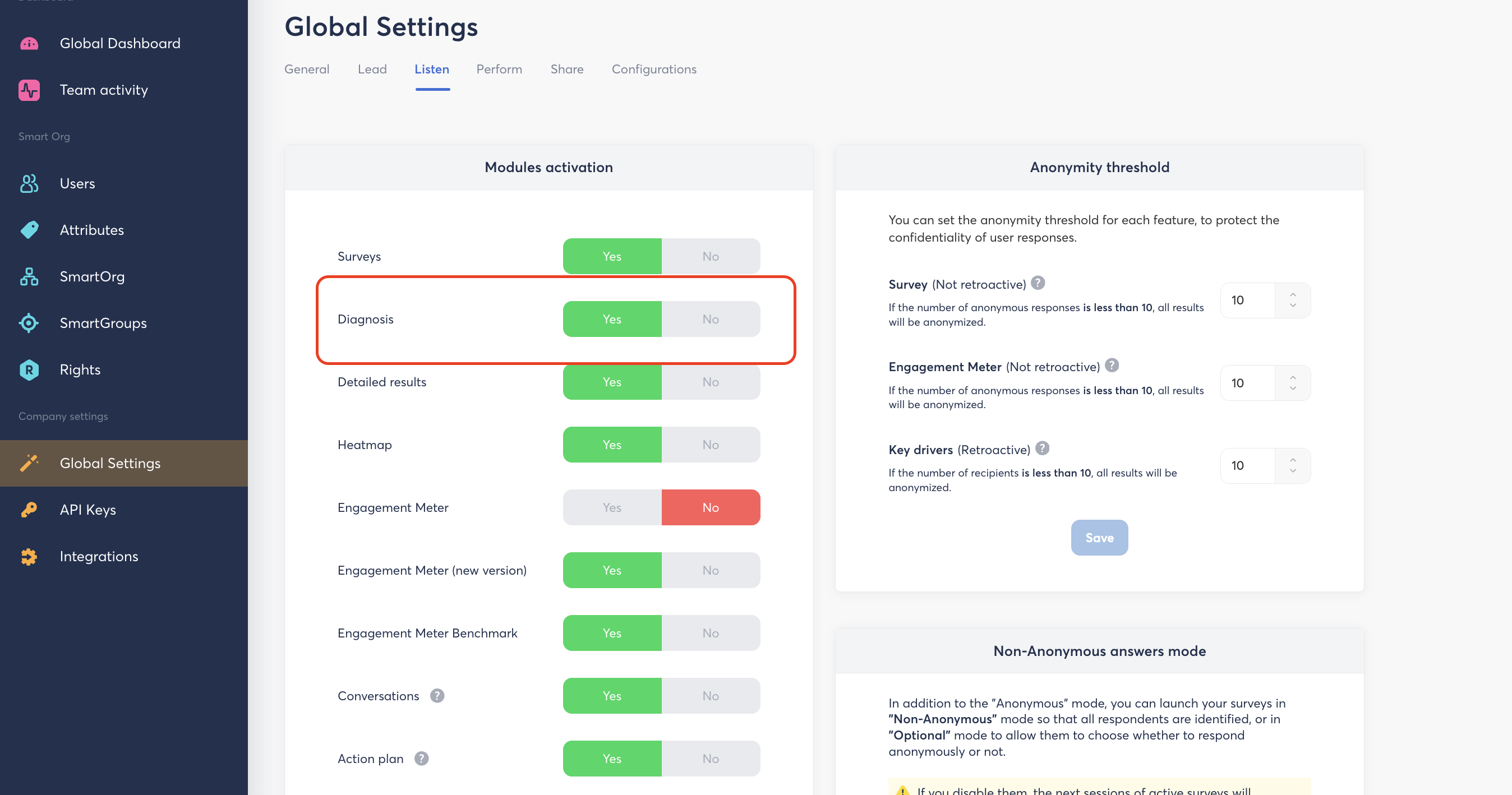Switch to the Perform tab
Image resolution: width=1512 pixels, height=795 pixels.
(499, 69)
